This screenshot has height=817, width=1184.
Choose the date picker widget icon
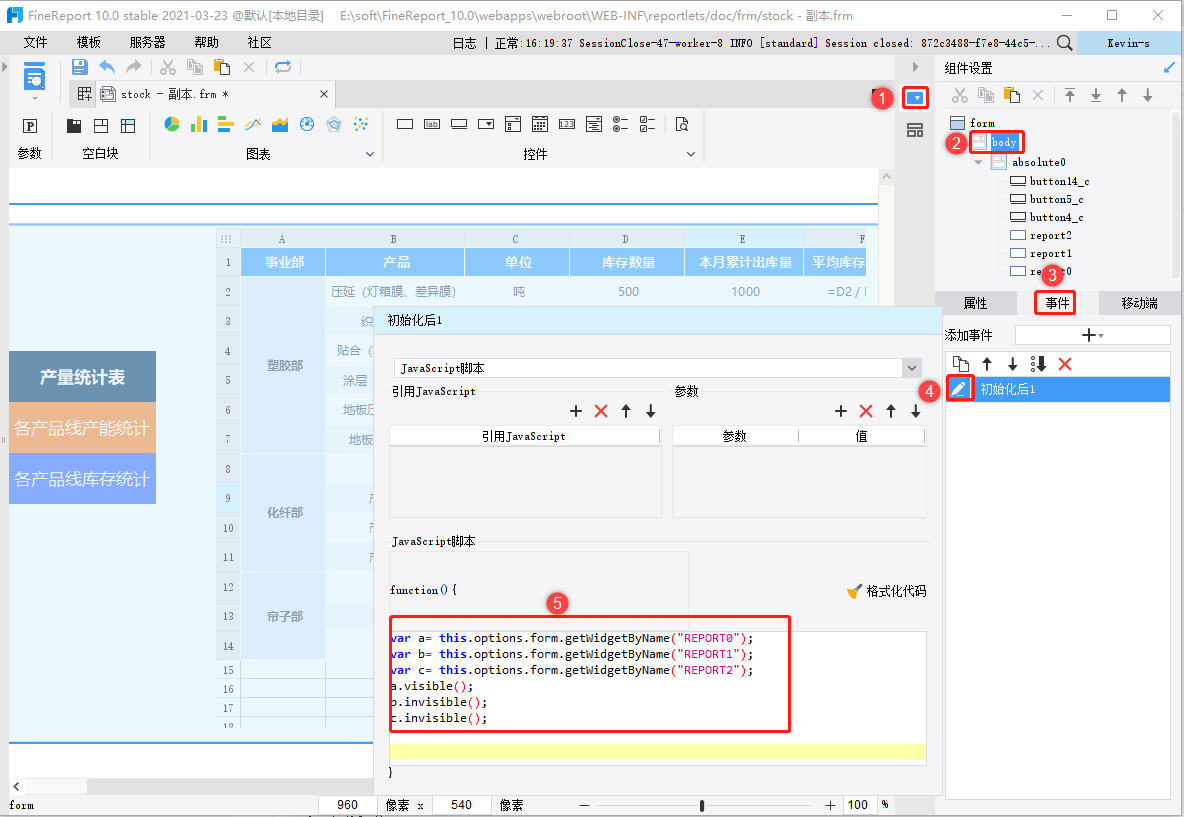click(539, 124)
